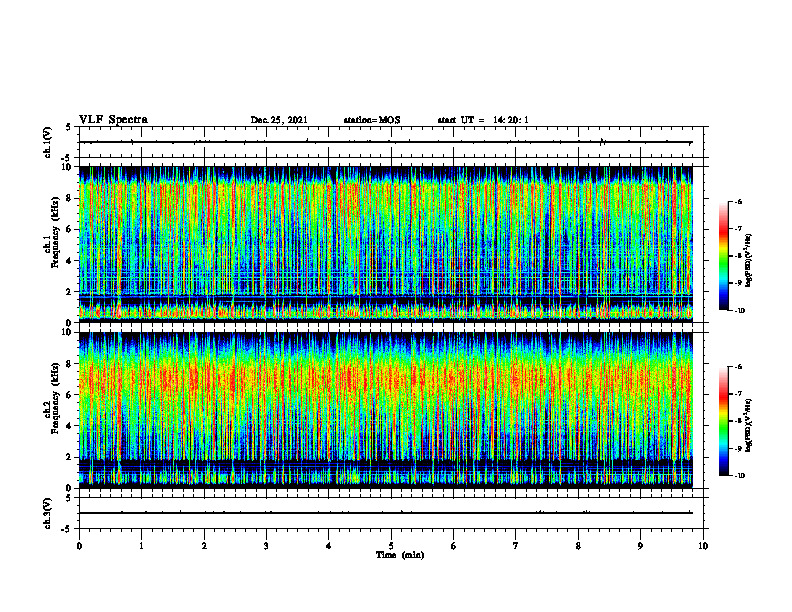Viewport: 792px width, 612px height.
Task: Click the "10" tick on the time axis
Action: [x=703, y=546]
